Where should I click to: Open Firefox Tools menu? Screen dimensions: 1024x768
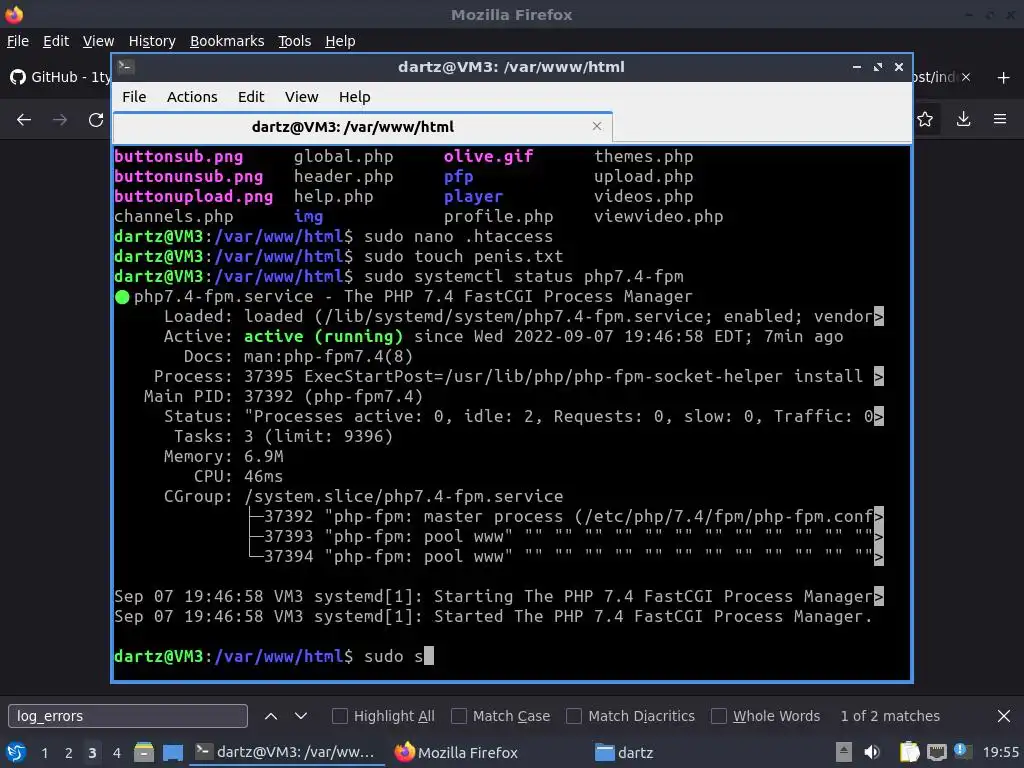295,41
